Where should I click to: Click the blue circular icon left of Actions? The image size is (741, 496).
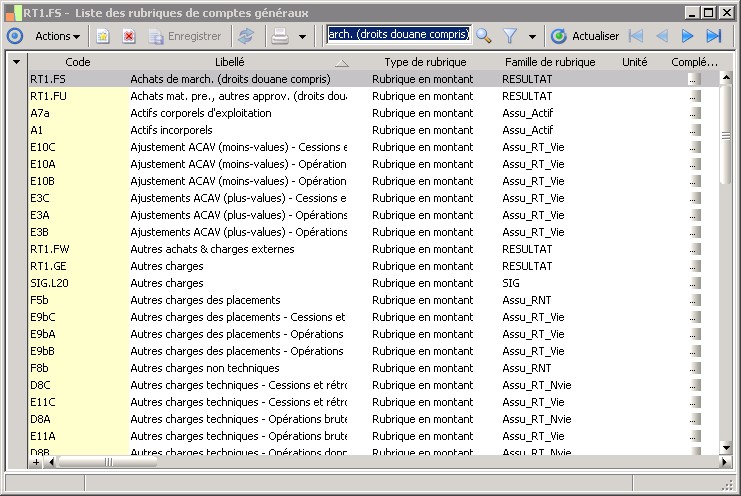tap(14, 36)
